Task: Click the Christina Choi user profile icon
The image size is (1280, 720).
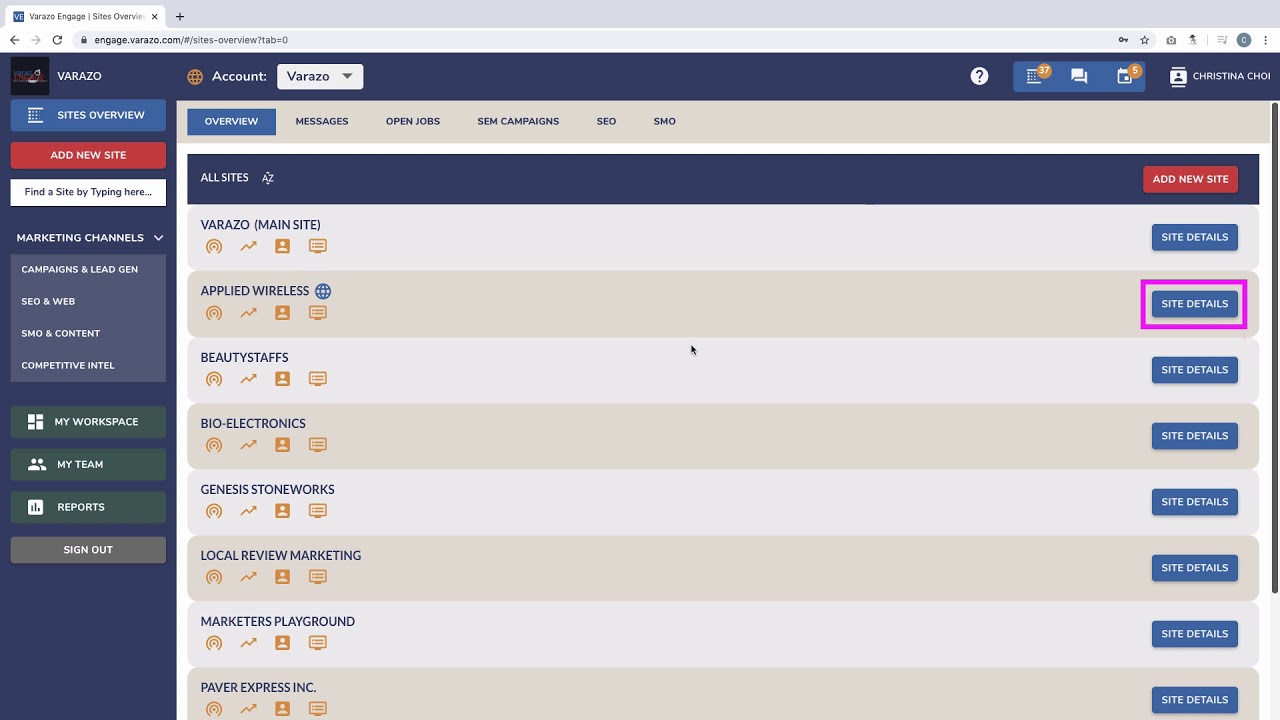Action: pos(1178,76)
